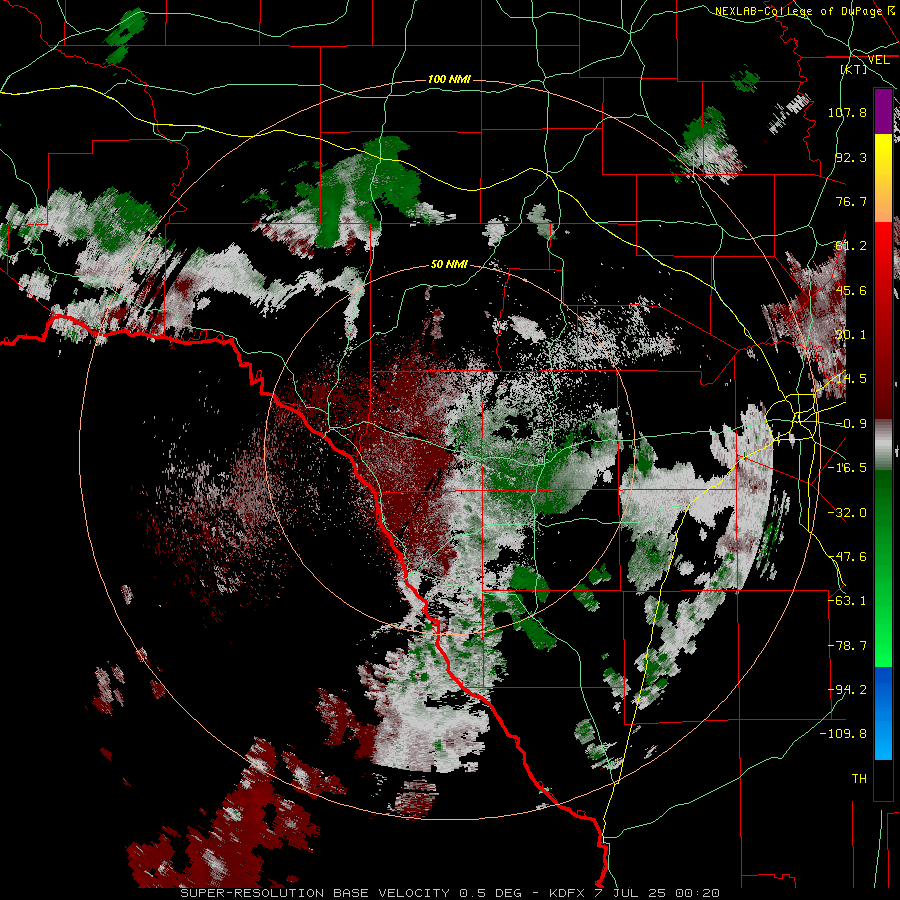
Task: Pick the yellow-to-orange segment of color bar
Action: click(x=883, y=178)
